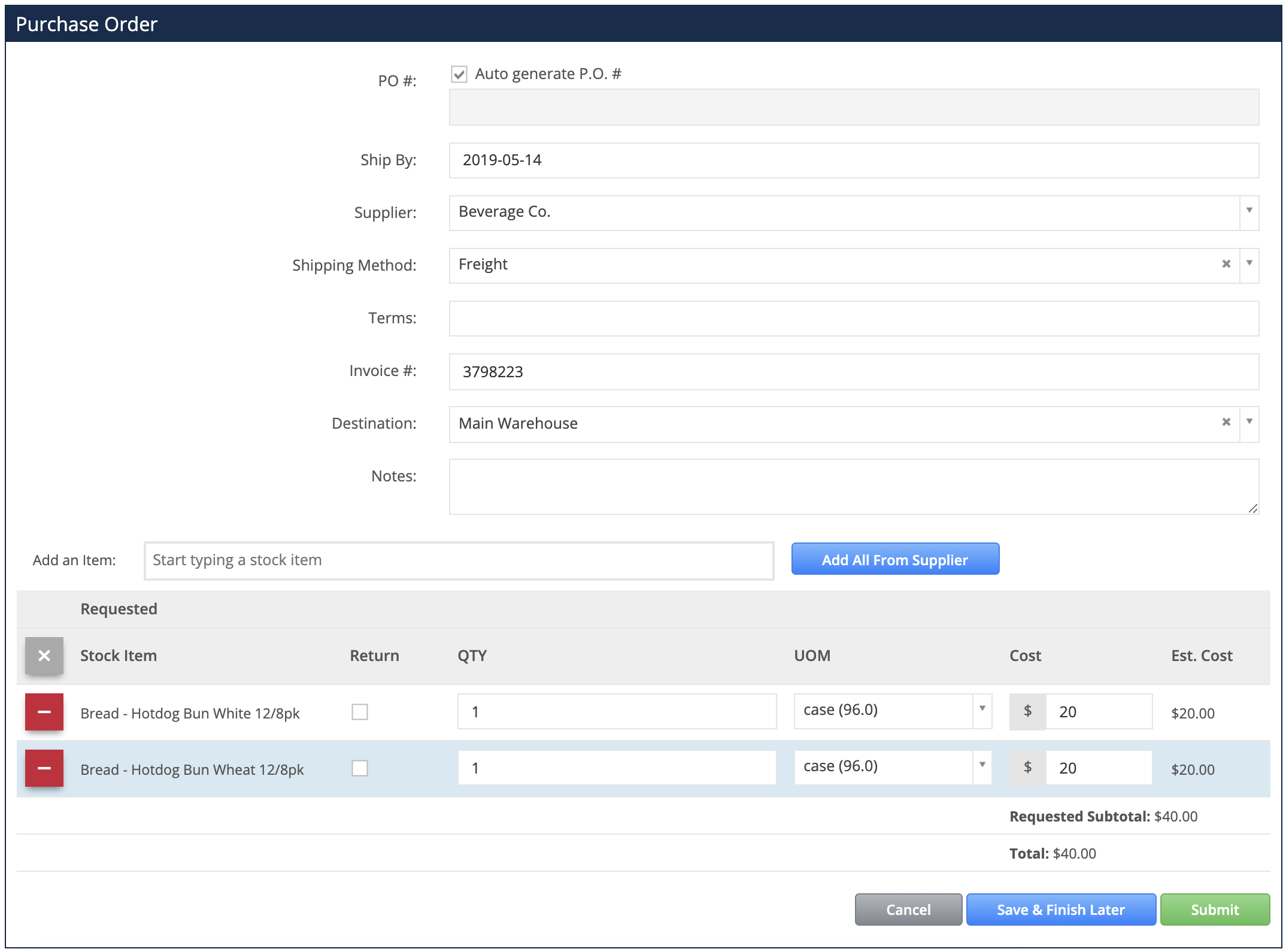Screen dimensions: 1286x952
Task: Click 'Bread - Hotdog Bun Wheat 12/8pk' text
Action: [x=192, y=769]
